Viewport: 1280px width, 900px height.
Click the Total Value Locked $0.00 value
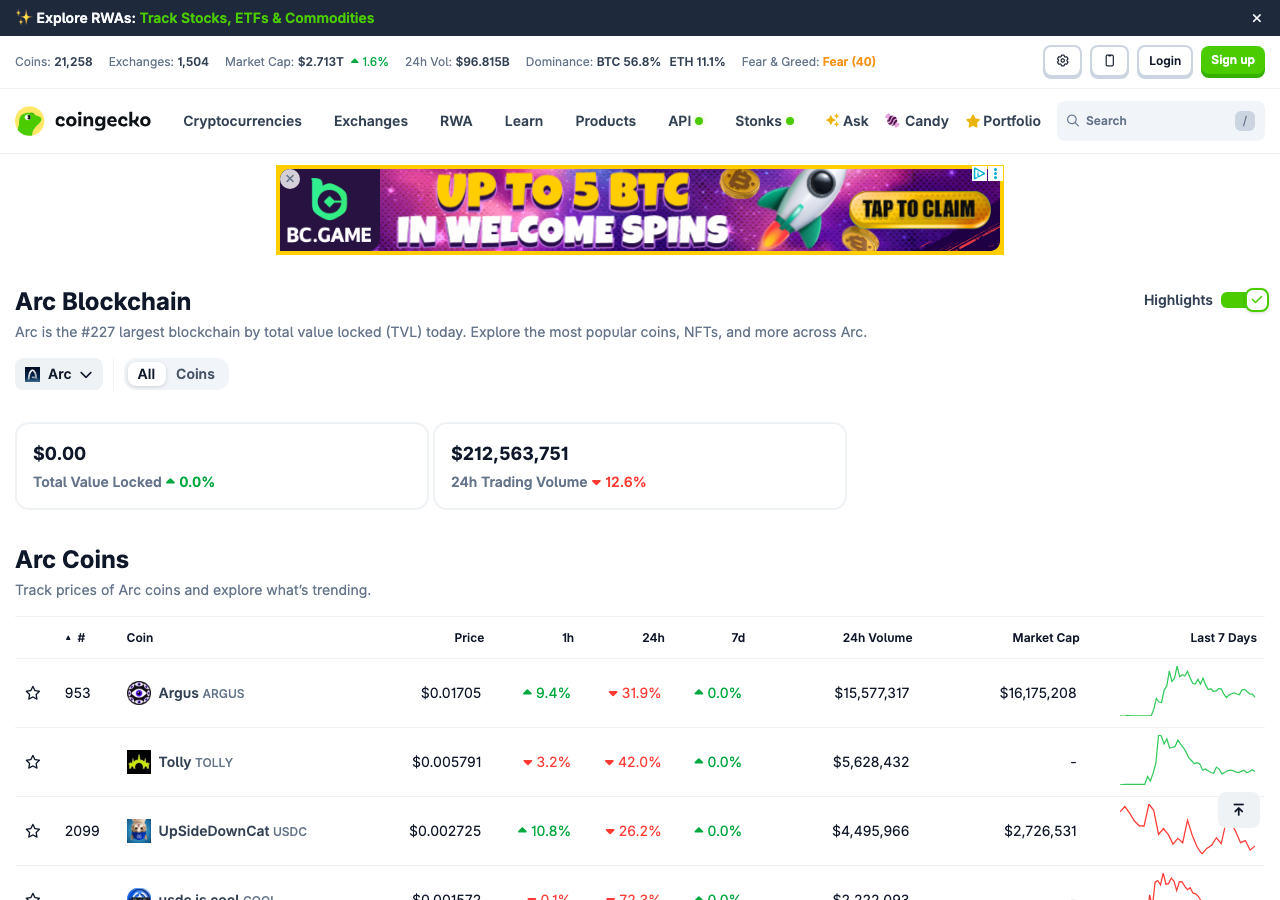[x=60, y=454]
